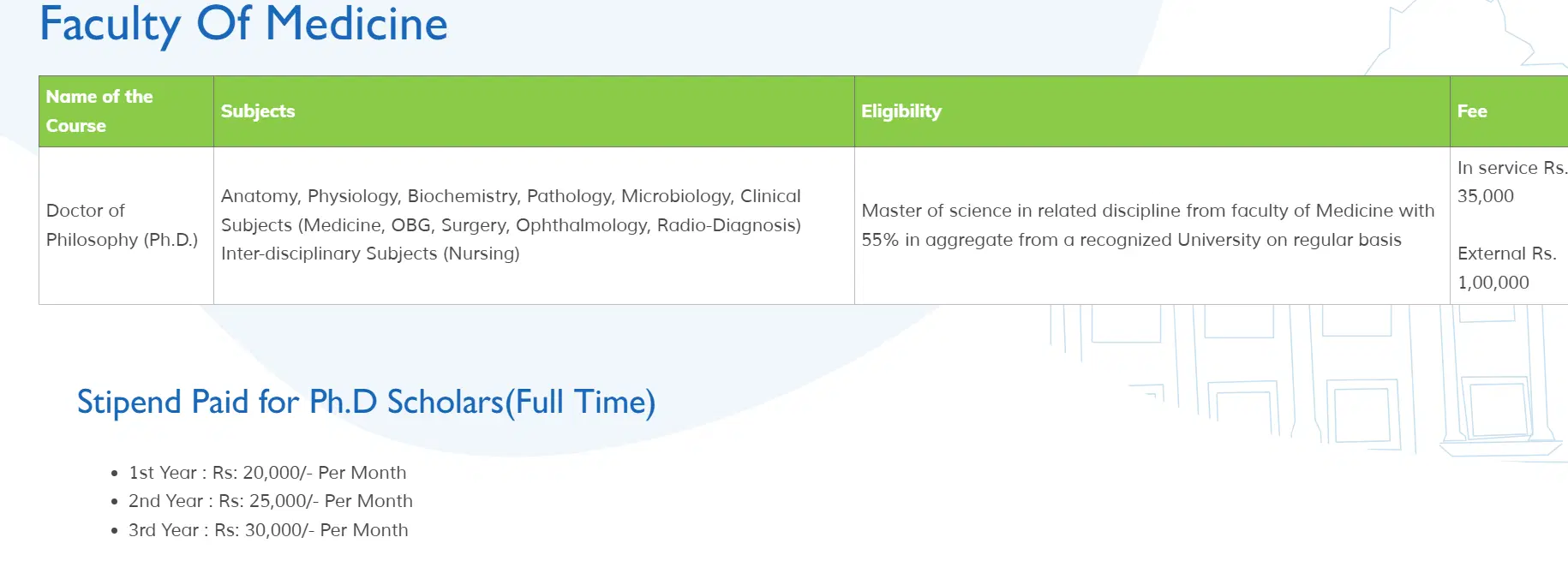This screenshot has width=1568, height=567.
Task: Click the Doctor of Philosophy (Ph.D.) cell
Action: click(x=122, y=225)
